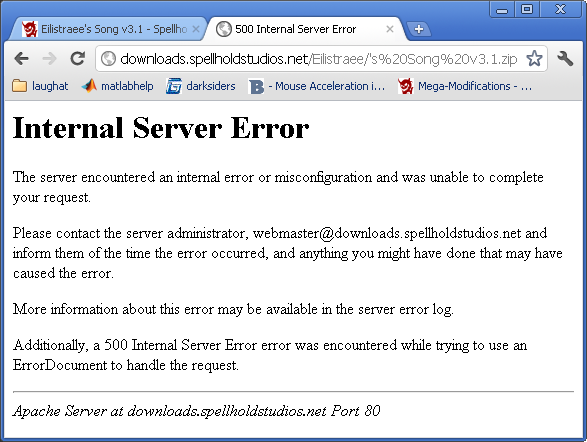
Task: Click the globe icon in address bar
Action: 108,59
